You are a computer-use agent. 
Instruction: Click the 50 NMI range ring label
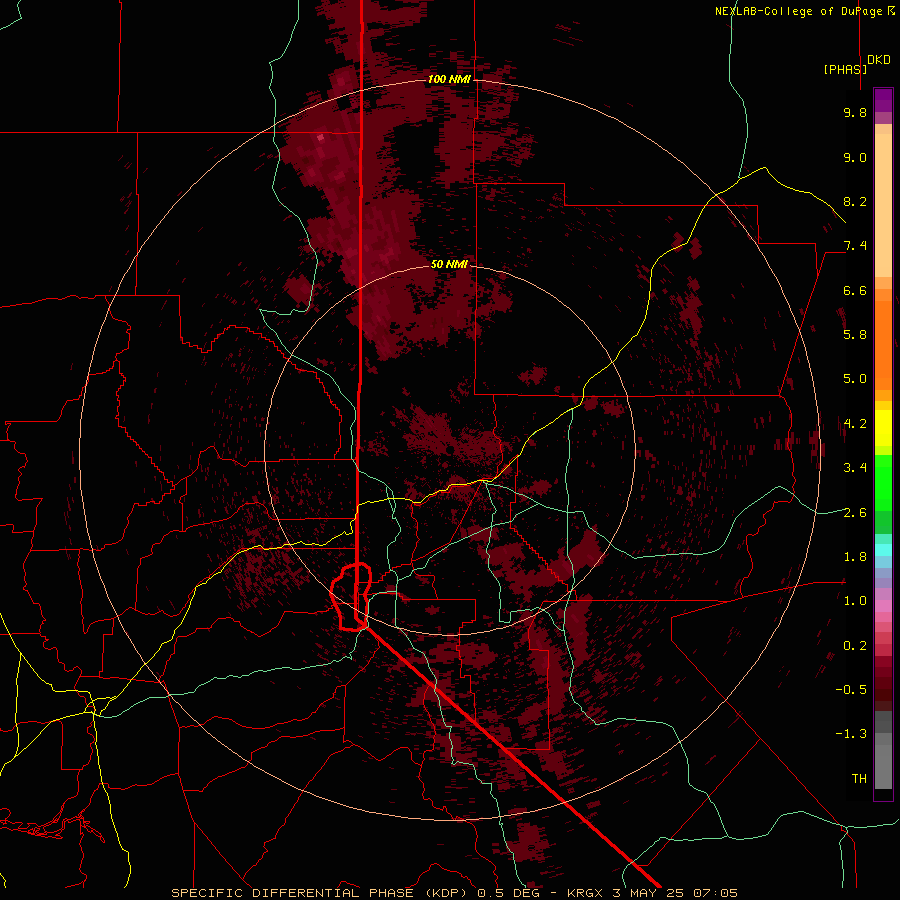(449, 264)
